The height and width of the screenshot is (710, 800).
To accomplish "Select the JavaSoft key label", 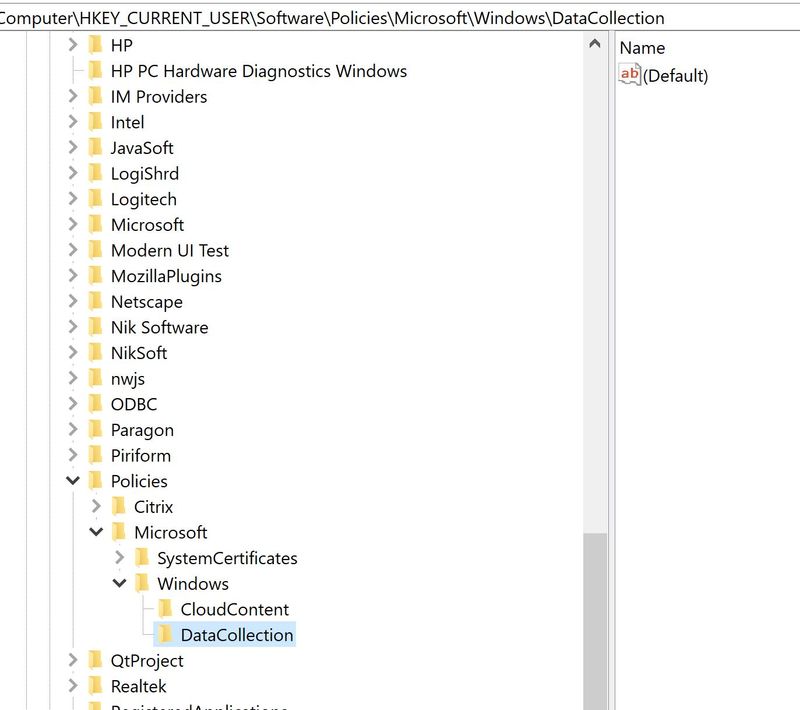I will tap(142, 148).
